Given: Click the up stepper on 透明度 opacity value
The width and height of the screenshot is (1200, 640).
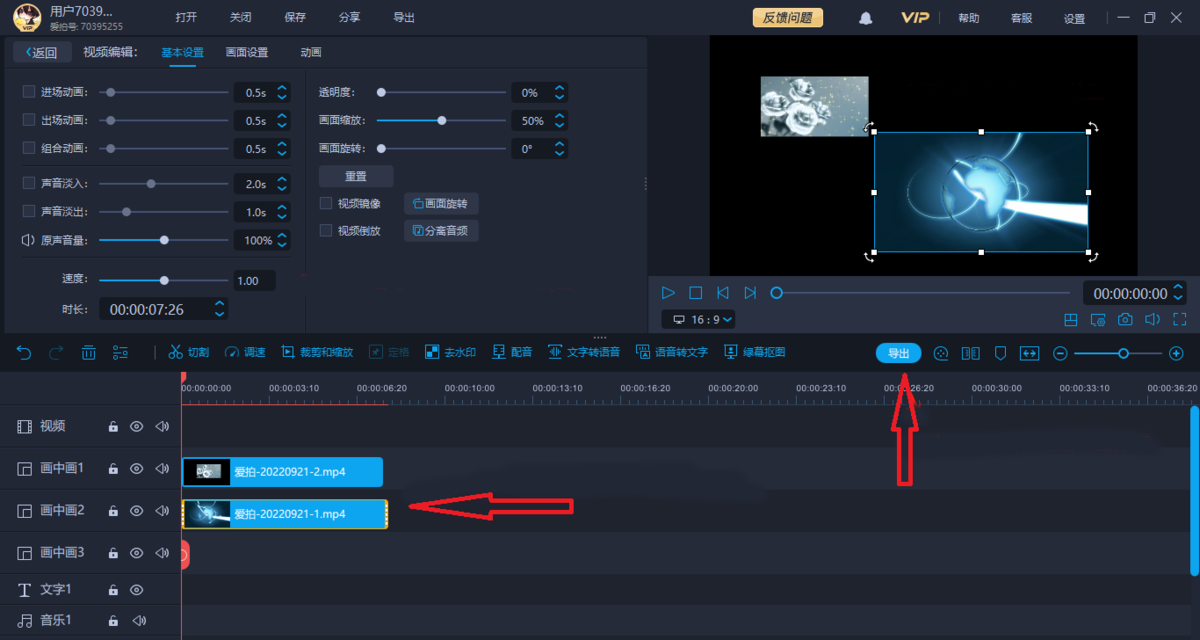Looking at the screenshot, I should pos(557,87).
